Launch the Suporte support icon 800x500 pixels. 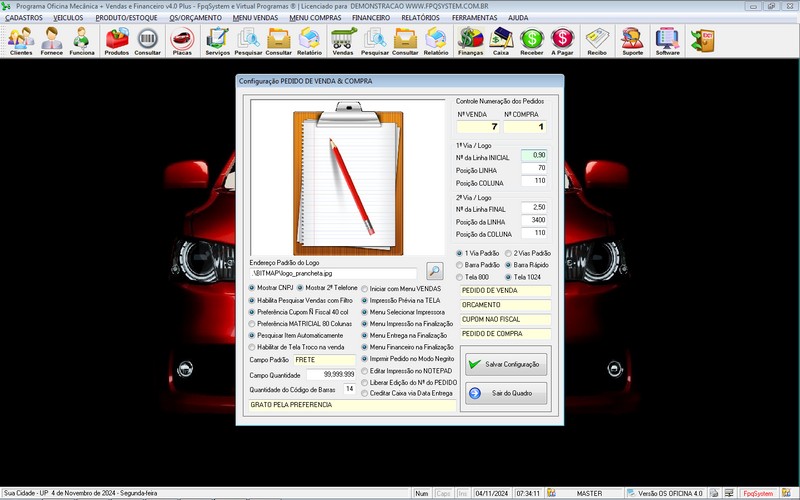point(632,40)
